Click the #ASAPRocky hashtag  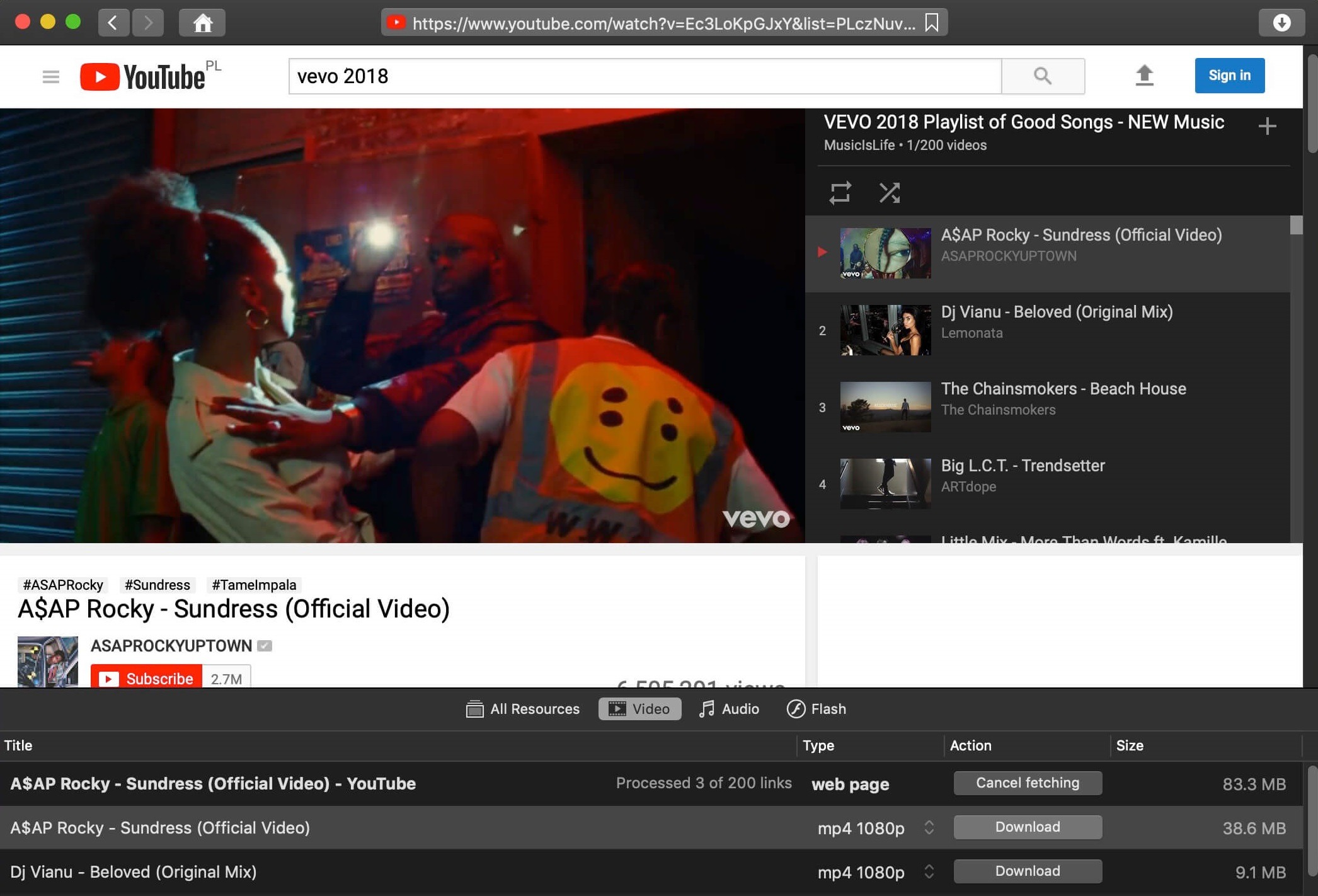coord(63,585)
